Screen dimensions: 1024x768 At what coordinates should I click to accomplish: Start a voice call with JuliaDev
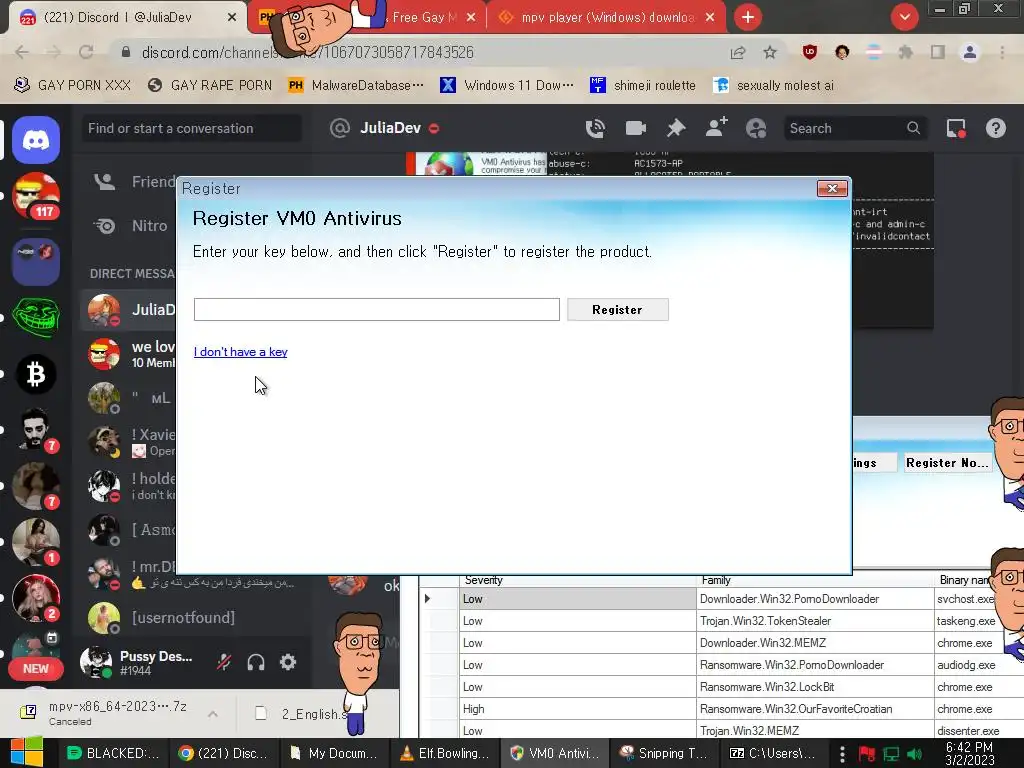(x=595, y=128)
